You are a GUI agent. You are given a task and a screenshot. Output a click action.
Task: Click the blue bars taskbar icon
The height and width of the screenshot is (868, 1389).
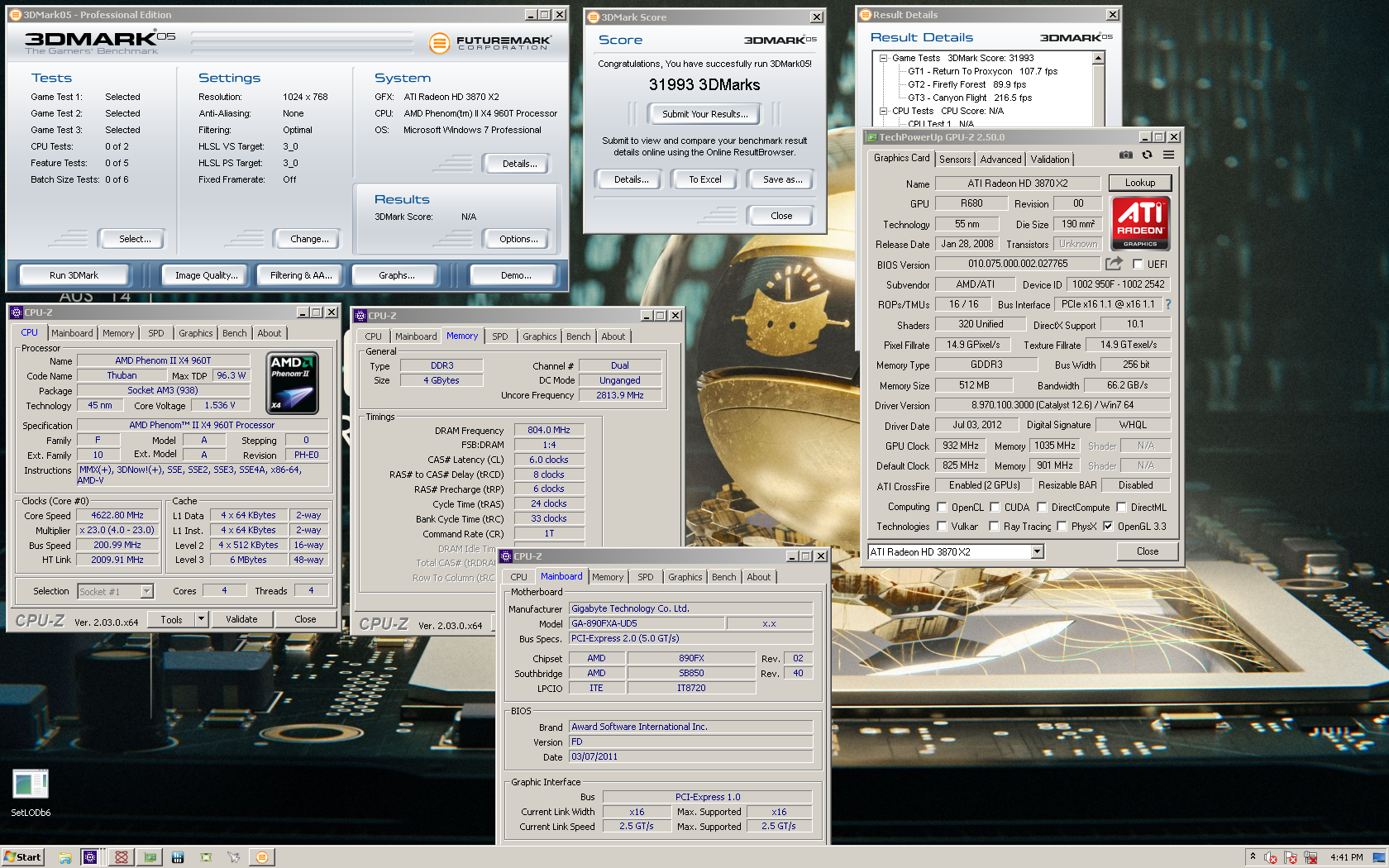178,857
